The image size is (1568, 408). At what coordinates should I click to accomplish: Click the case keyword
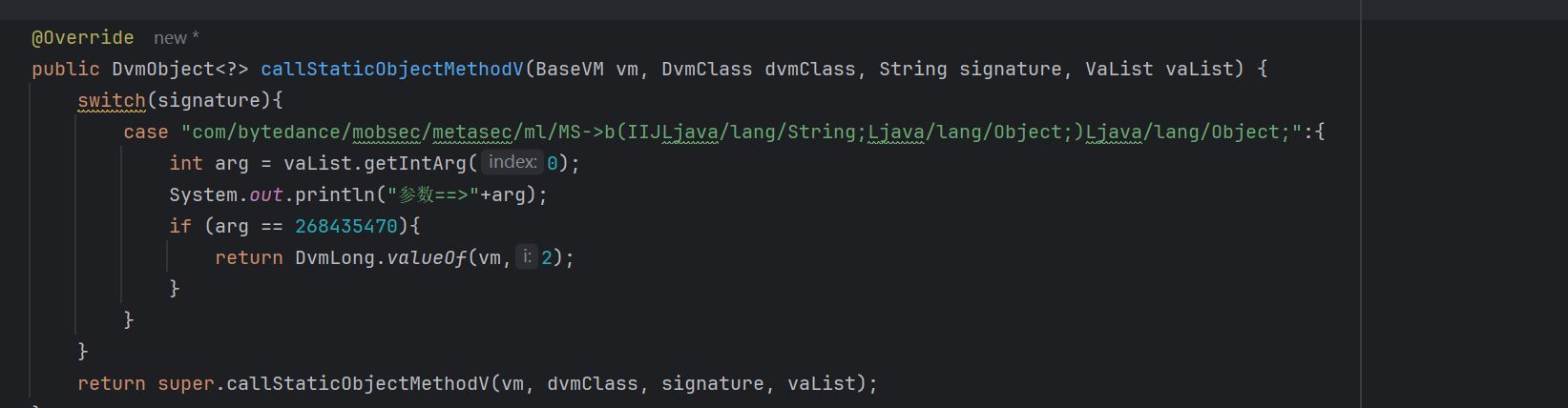pyautogui.click(x=145, y=133)
